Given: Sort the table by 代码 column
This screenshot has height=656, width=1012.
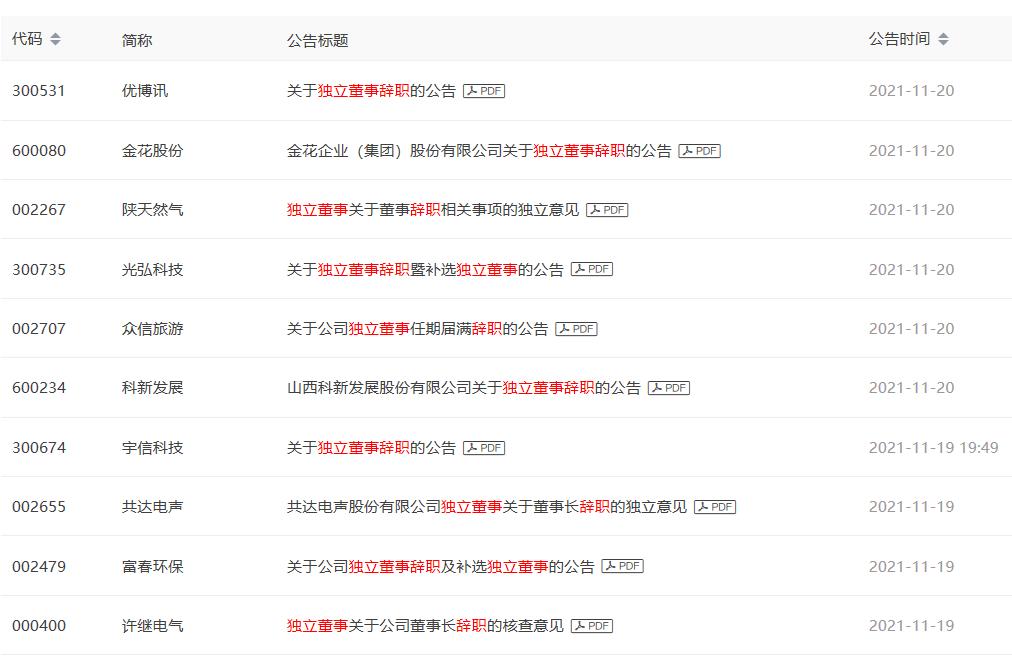Looking at the screenshot, I should [36, 41].
